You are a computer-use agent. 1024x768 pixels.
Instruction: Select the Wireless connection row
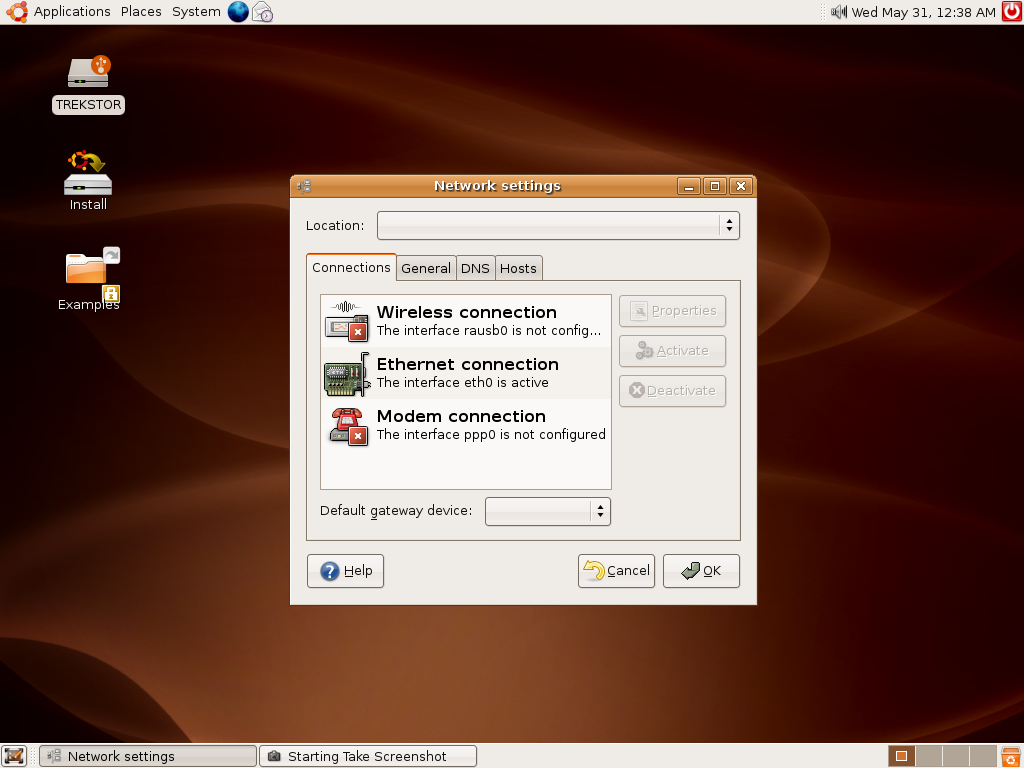466,321
